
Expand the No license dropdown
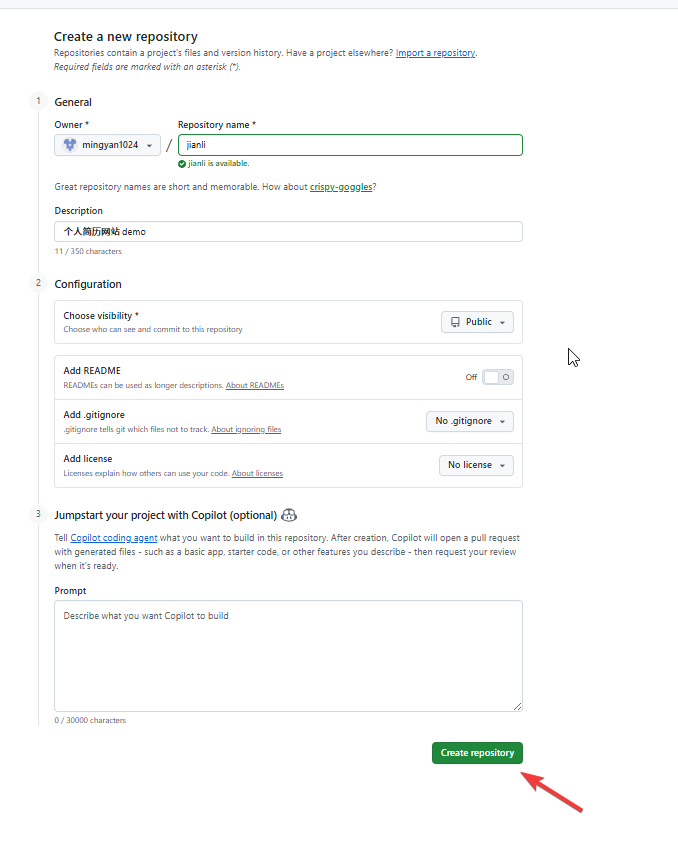[x=476, y=465]
